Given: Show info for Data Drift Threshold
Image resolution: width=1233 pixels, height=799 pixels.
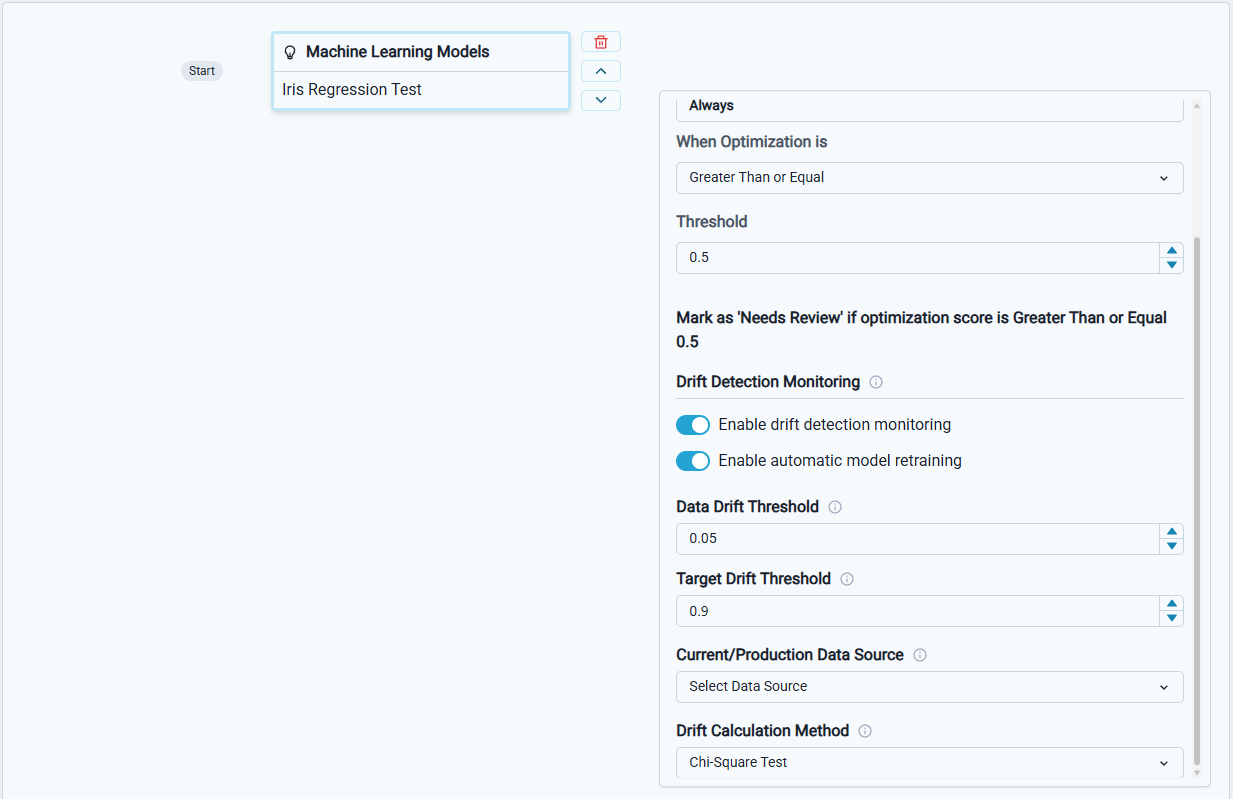Looking at the screenshot, I should click(x=835, y=507).
